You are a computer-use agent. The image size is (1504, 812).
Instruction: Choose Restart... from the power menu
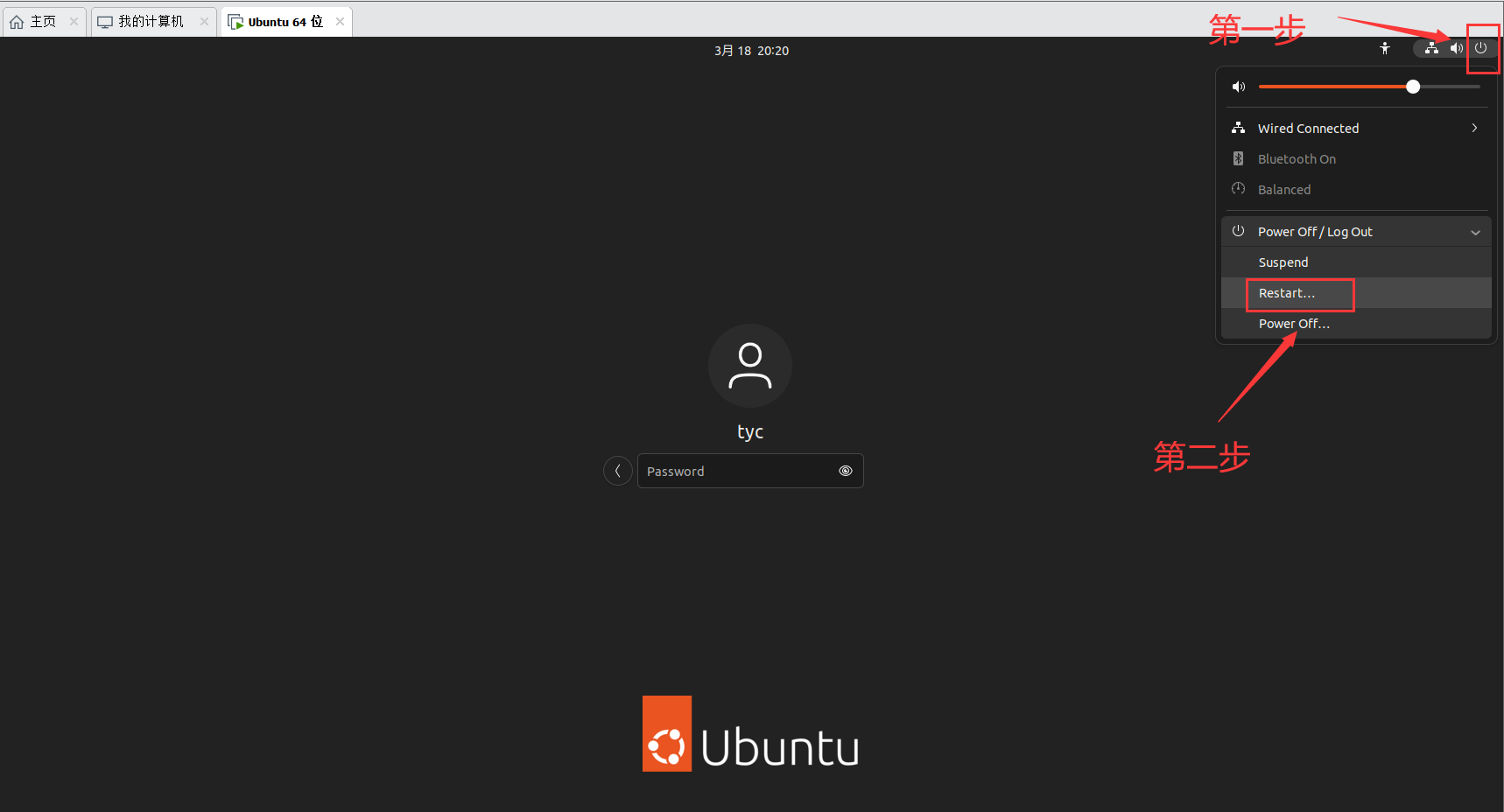(x=1356, y=293)
